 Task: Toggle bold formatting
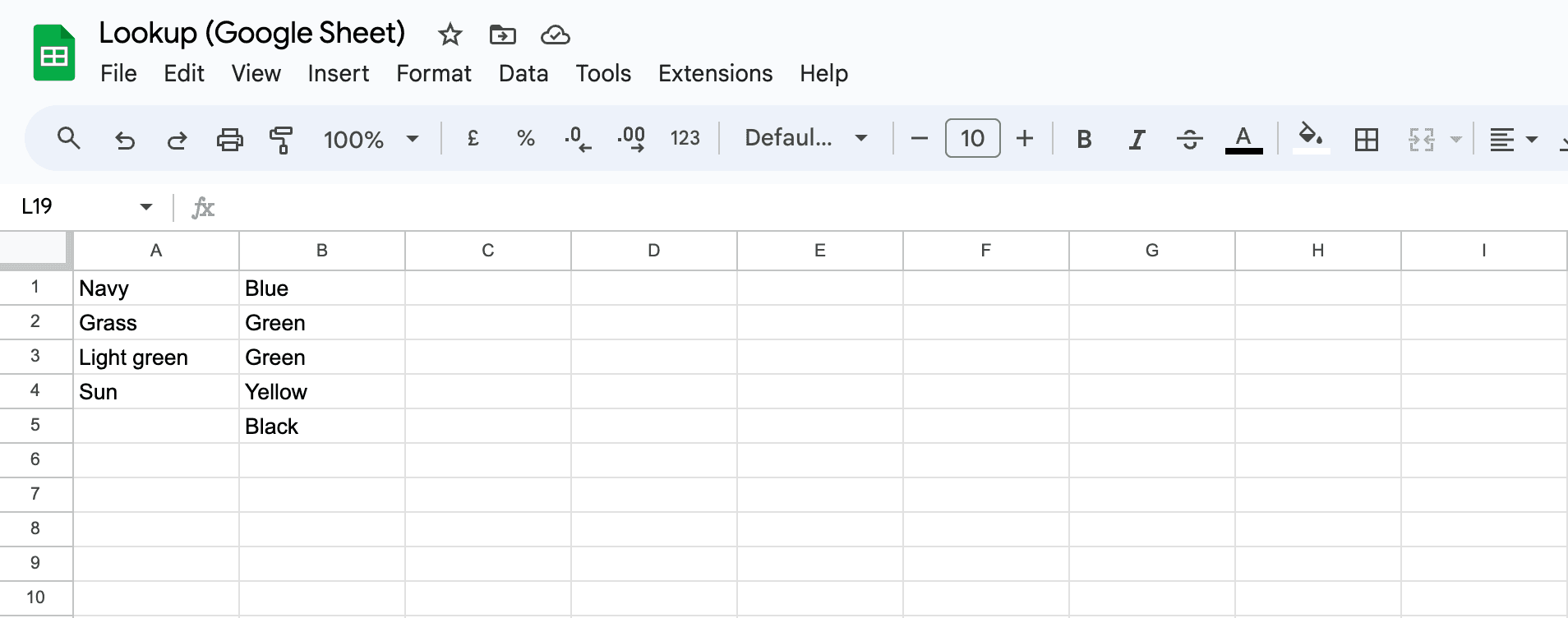1083,139
